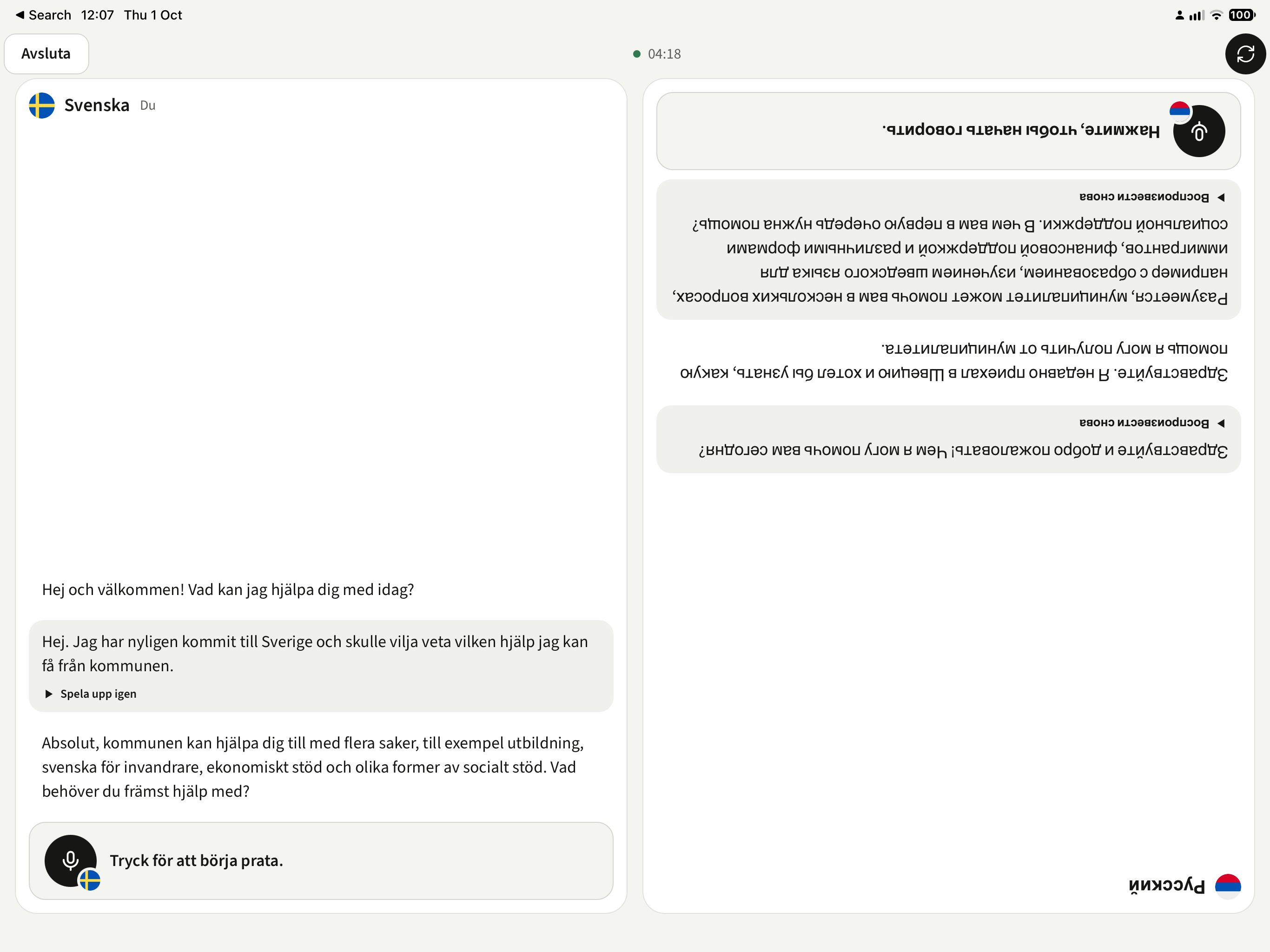Tap the Swedish microphone button
Viewport: 1270px width, 952px height.
71,860
